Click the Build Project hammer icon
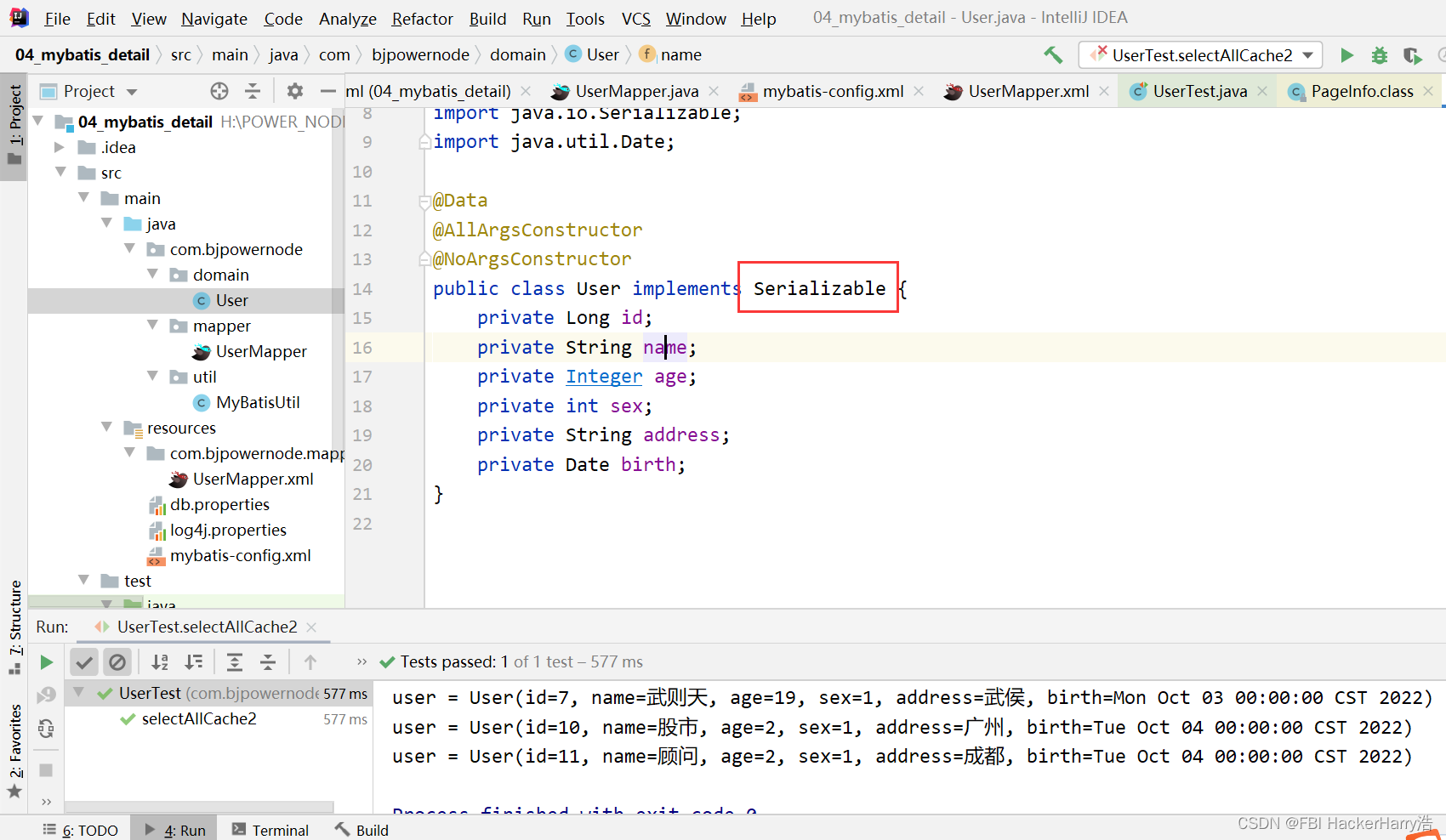The image size is (1446, 840). [x=1053, y=55]
